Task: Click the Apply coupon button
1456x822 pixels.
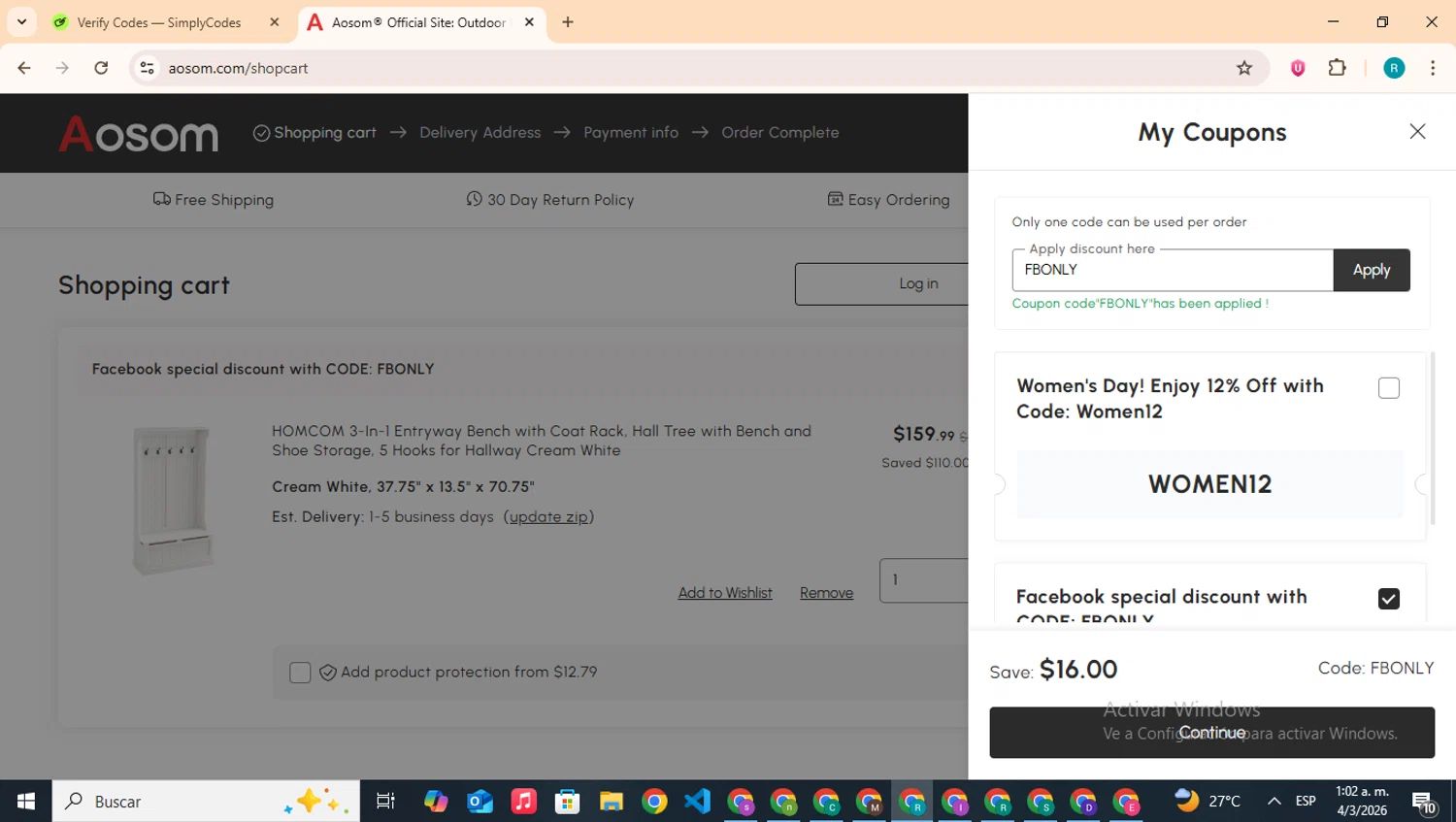Action: pos(1372,270)
